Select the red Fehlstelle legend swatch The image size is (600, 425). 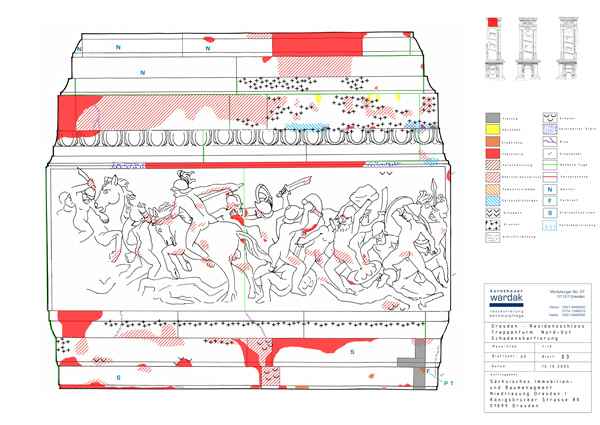[491, 153]
